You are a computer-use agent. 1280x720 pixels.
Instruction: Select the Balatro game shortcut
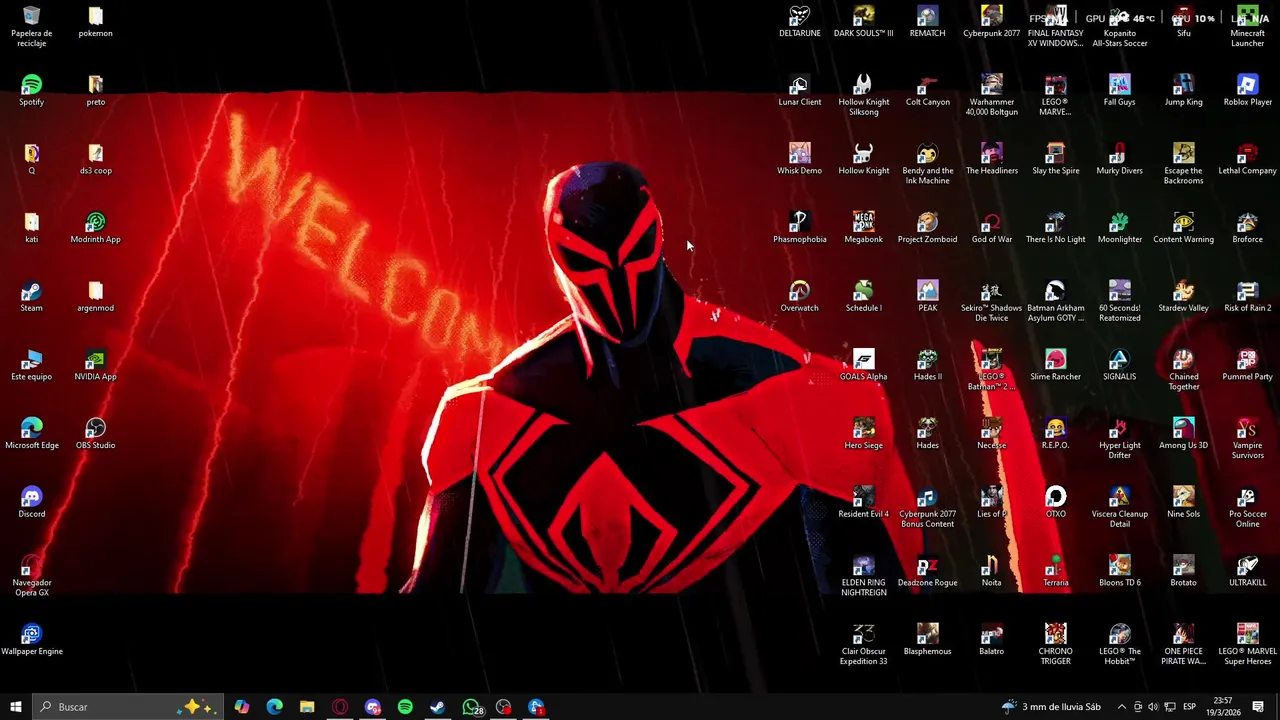[991, 639]
